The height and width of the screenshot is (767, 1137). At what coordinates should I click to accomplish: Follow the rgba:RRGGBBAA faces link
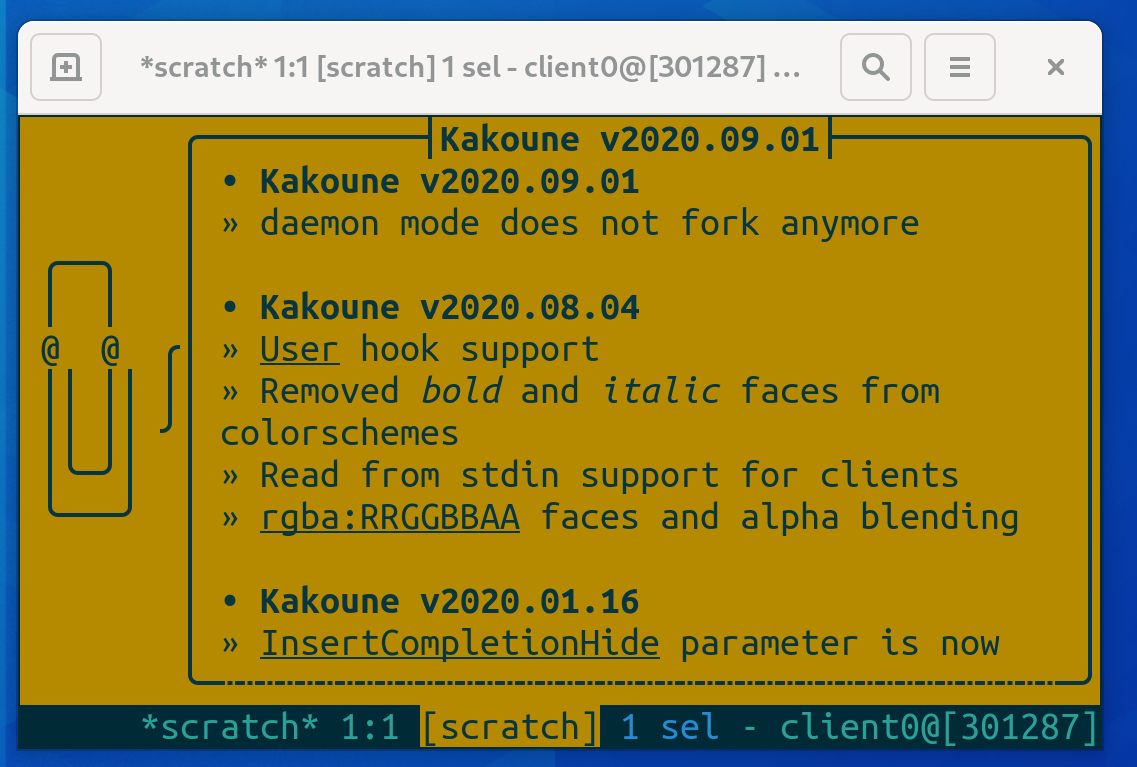click(390, 517)
